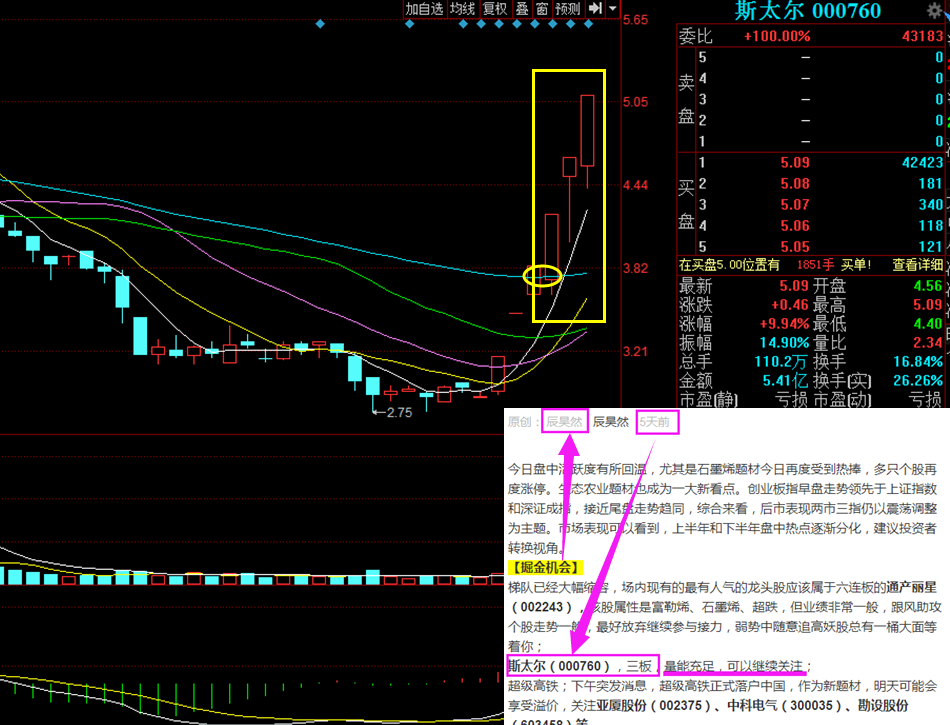Select the 振幅 value 14.90%
The width and height of the screenshot is (950, 725).
tap(785, 343)
